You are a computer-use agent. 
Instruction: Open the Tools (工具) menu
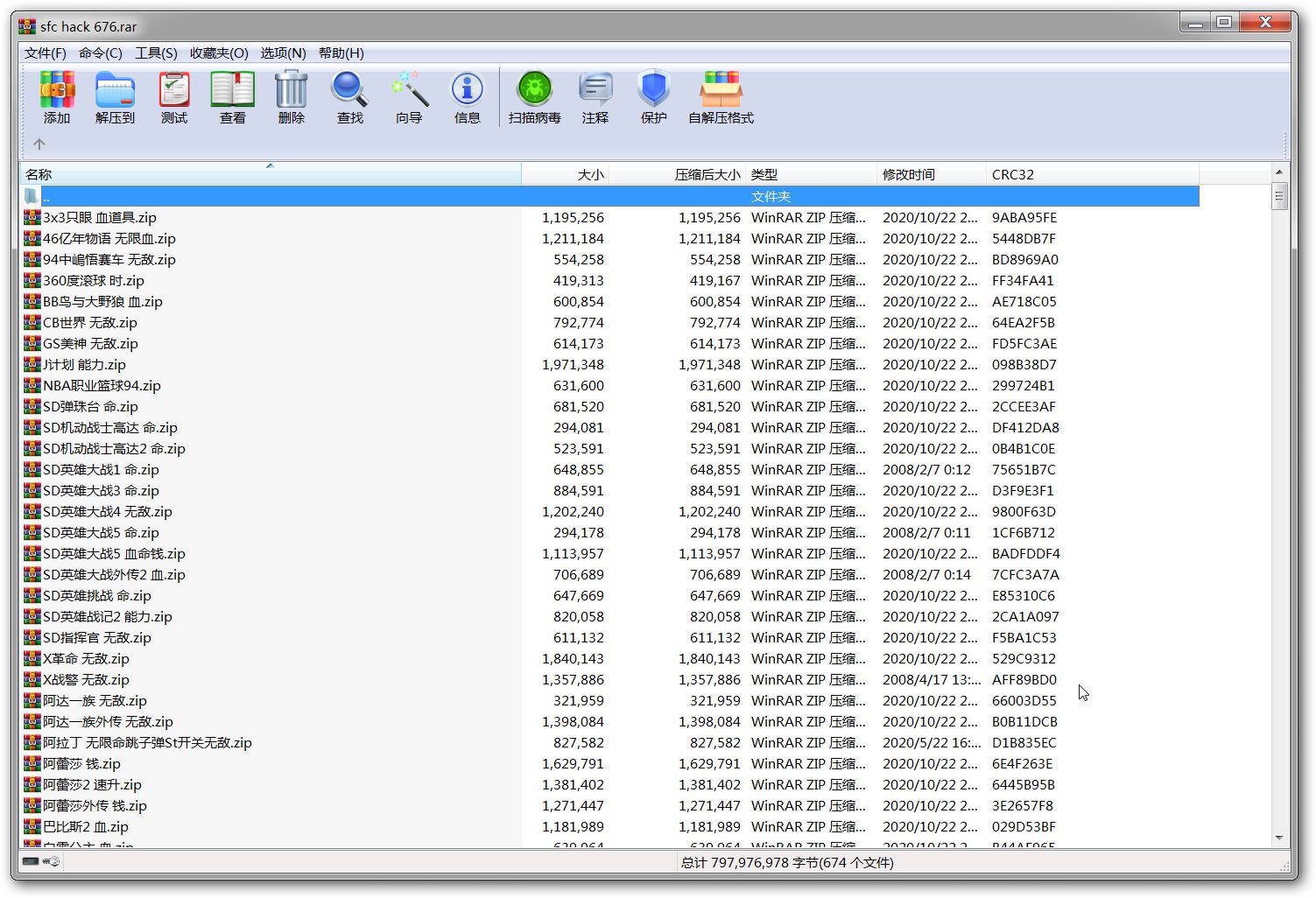click(156, 53)
